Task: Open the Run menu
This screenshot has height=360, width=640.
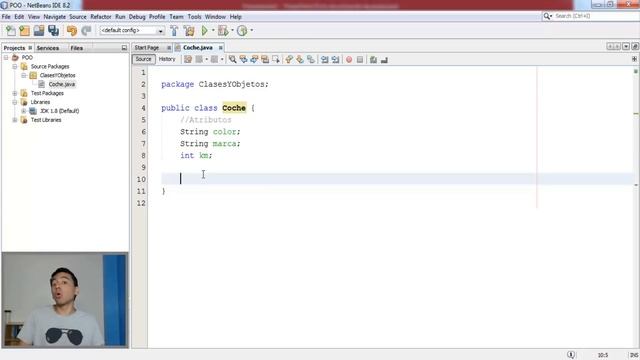Action: click(120, 17)
